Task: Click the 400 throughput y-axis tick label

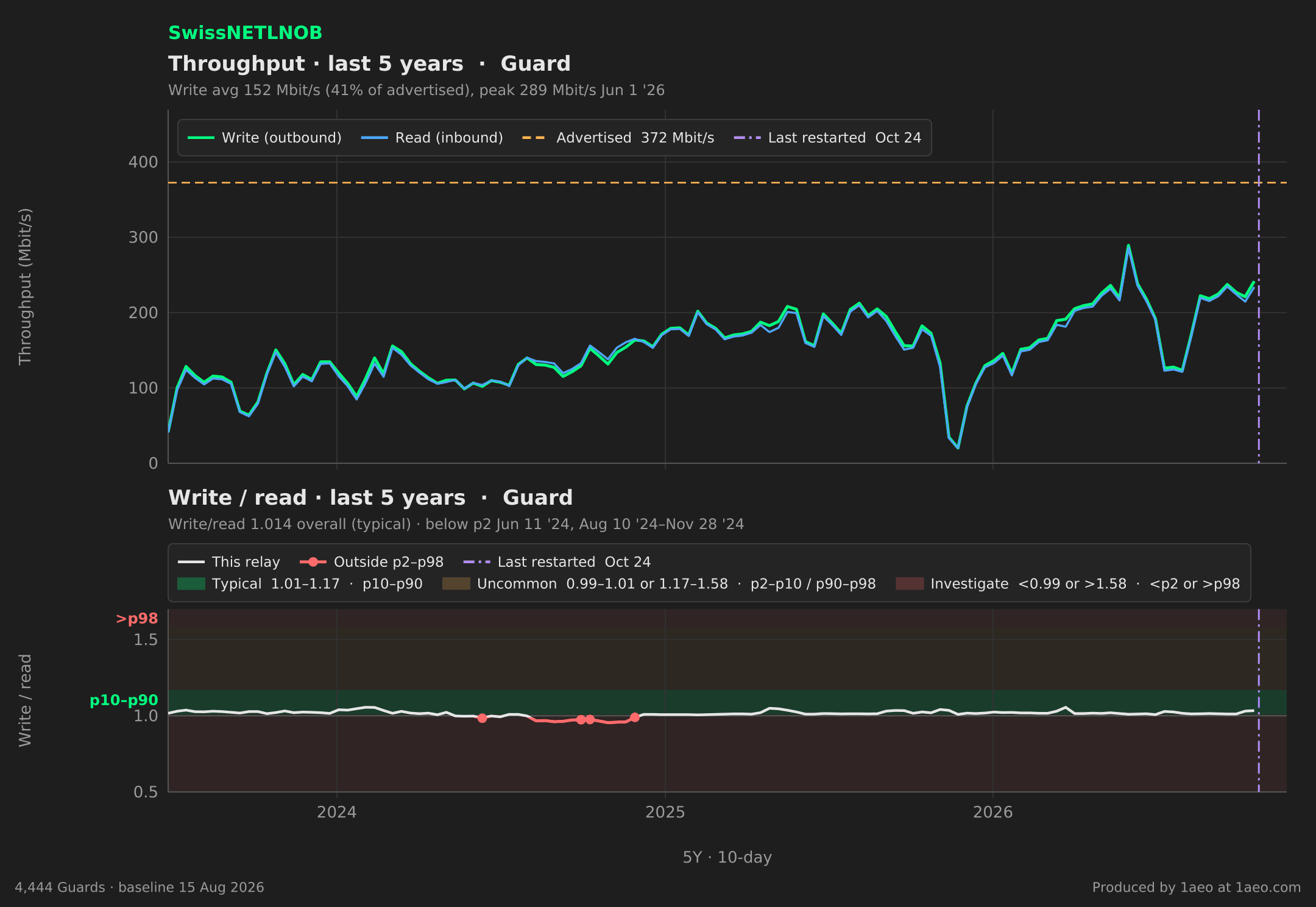Action: tap(143, 162)
